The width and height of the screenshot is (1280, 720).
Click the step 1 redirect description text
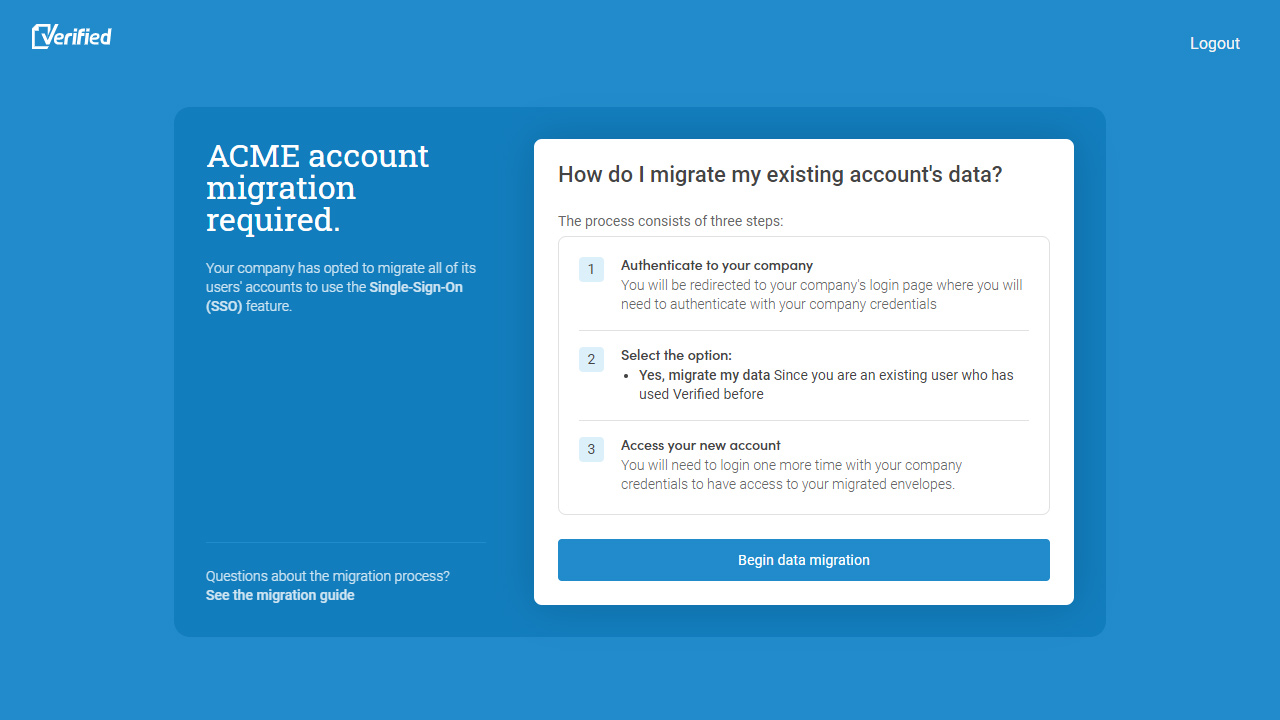click(821, 294)
